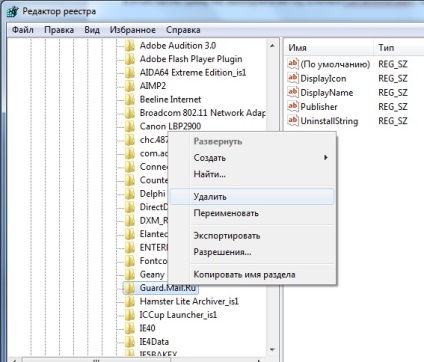The width and height of the screenshot is (424, 362).
Task: Select the Broadcom 802.11 Network Adapter key
Action: pos(202,113)
